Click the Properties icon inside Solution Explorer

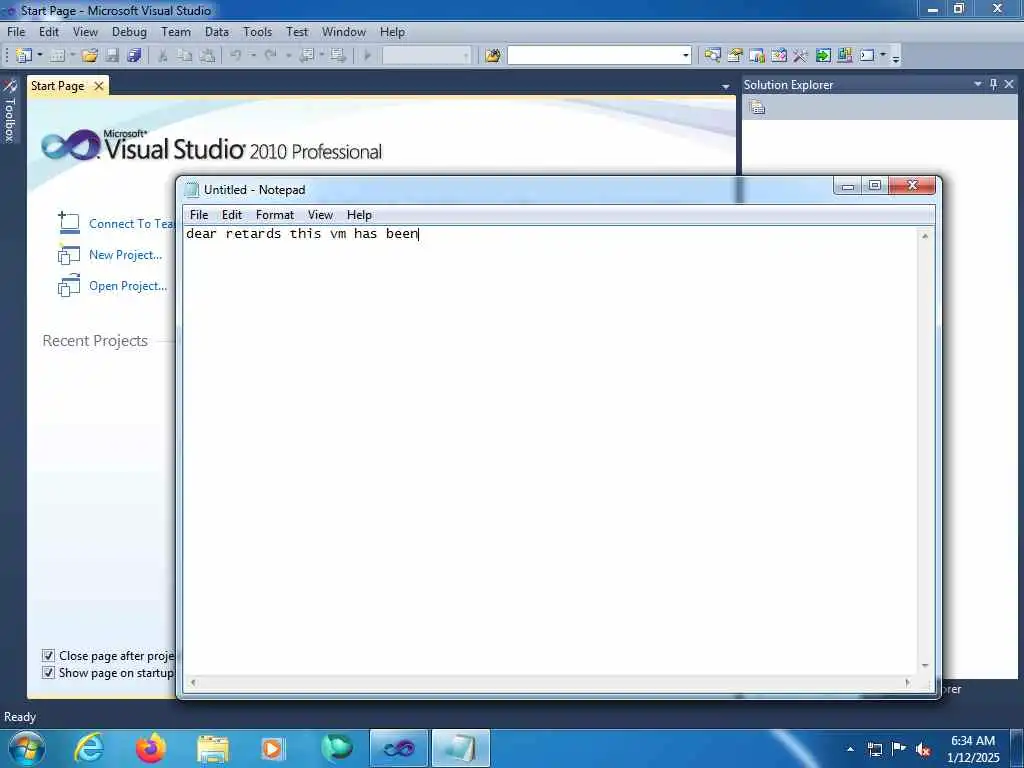(x=757, y=107)
